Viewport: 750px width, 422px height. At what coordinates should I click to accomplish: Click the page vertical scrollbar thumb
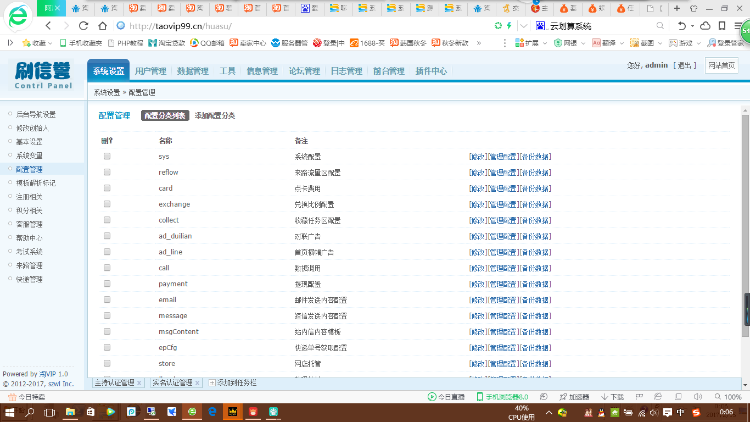tap(745, 225)
